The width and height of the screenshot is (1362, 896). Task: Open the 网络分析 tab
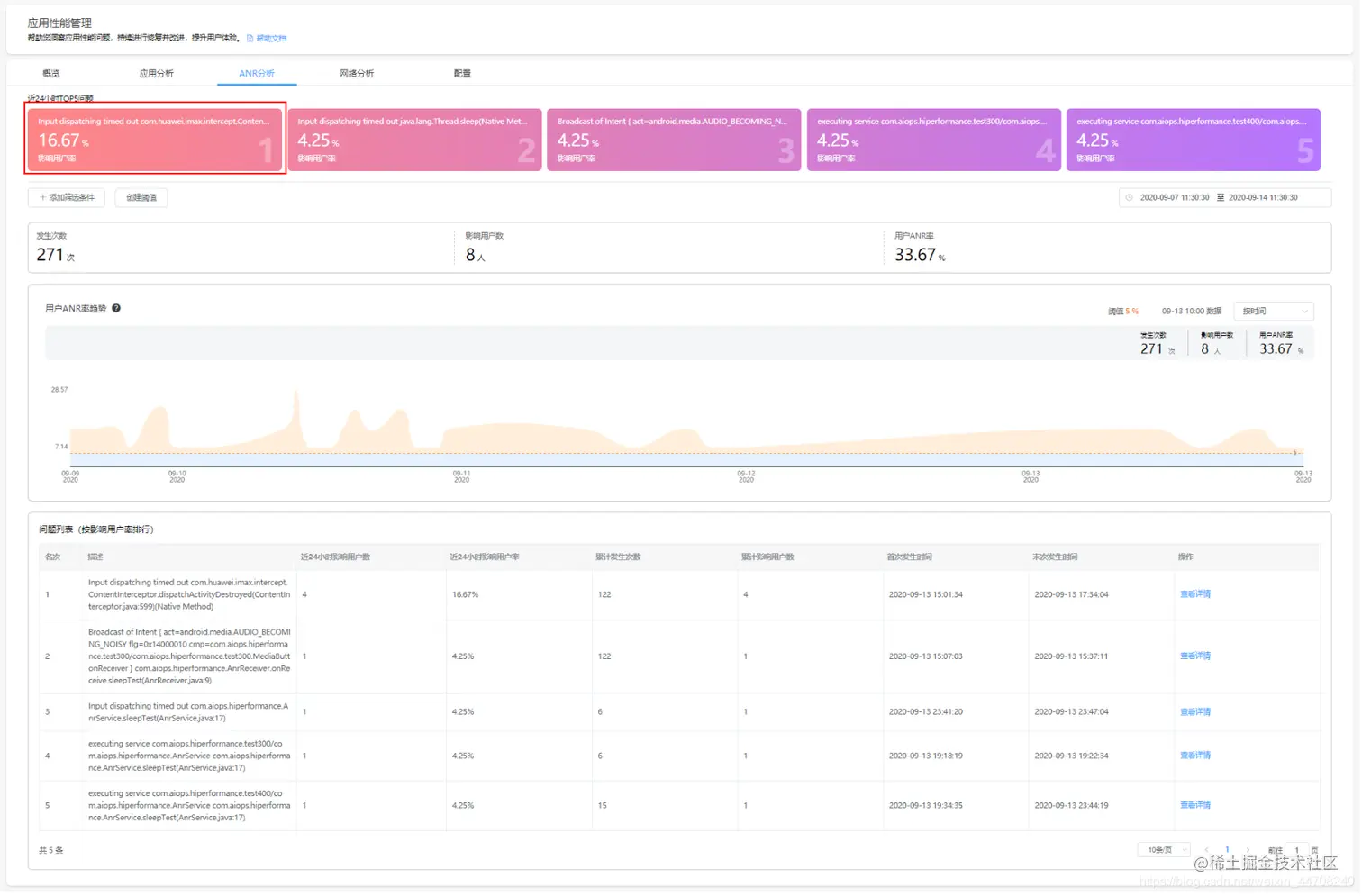357,73
